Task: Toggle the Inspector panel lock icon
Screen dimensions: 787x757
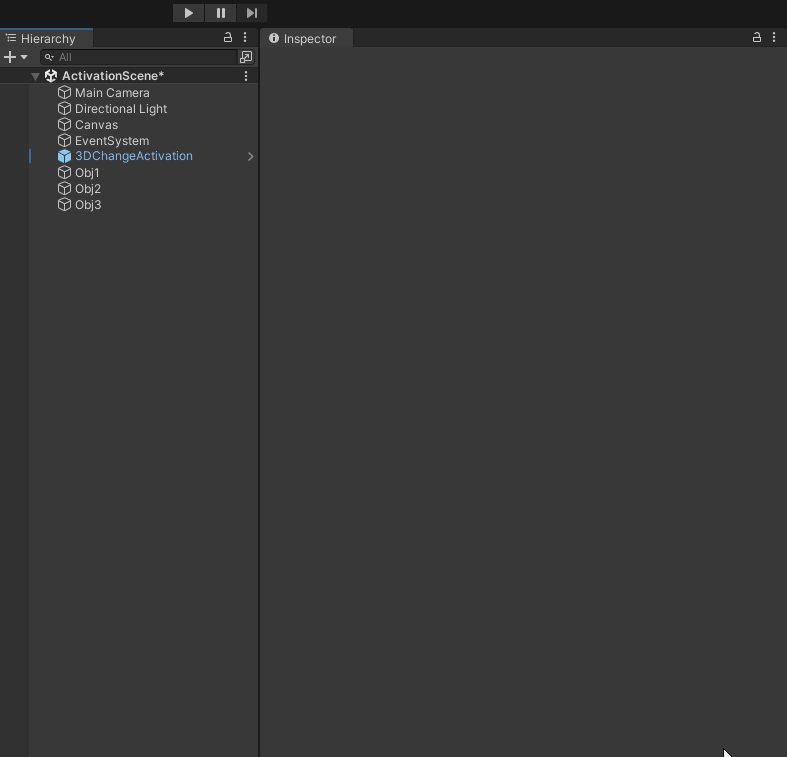Action: tap(757, 37)
